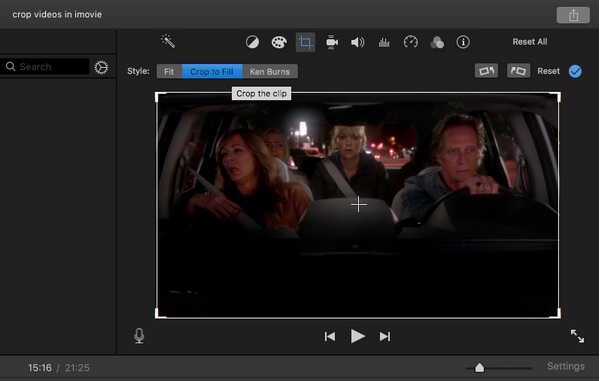Click the magic wand auto-enhance icon
This screenshot has height=381, width=600.
[168, 41]
